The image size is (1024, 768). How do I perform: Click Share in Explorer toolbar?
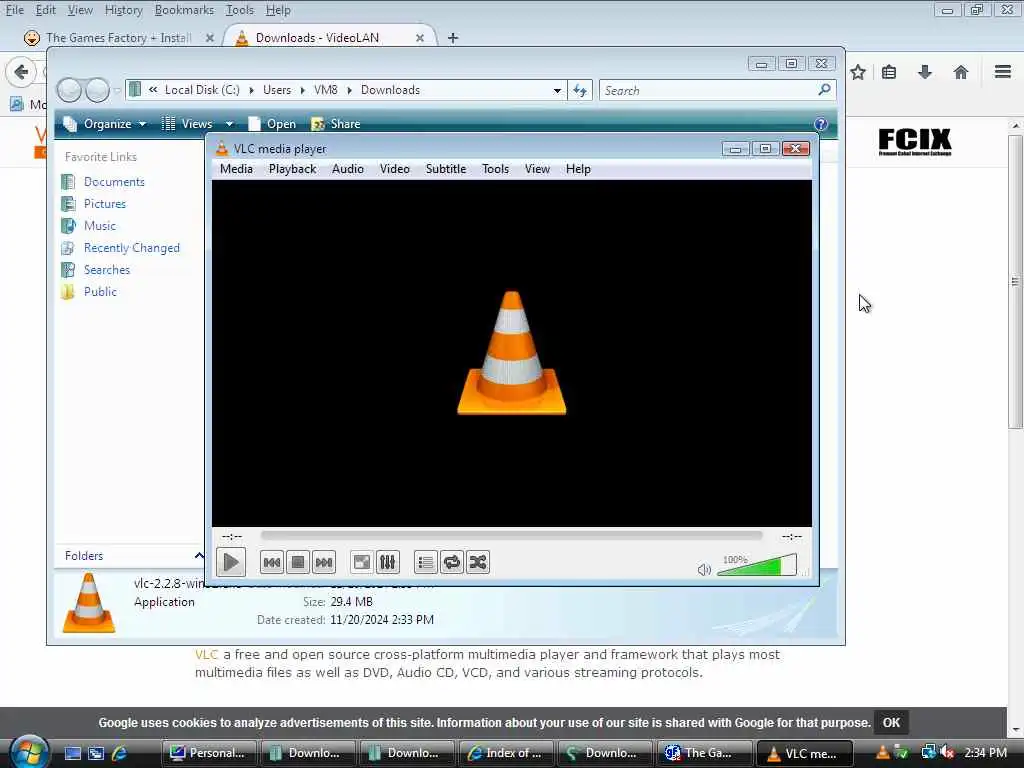point(336,124)
